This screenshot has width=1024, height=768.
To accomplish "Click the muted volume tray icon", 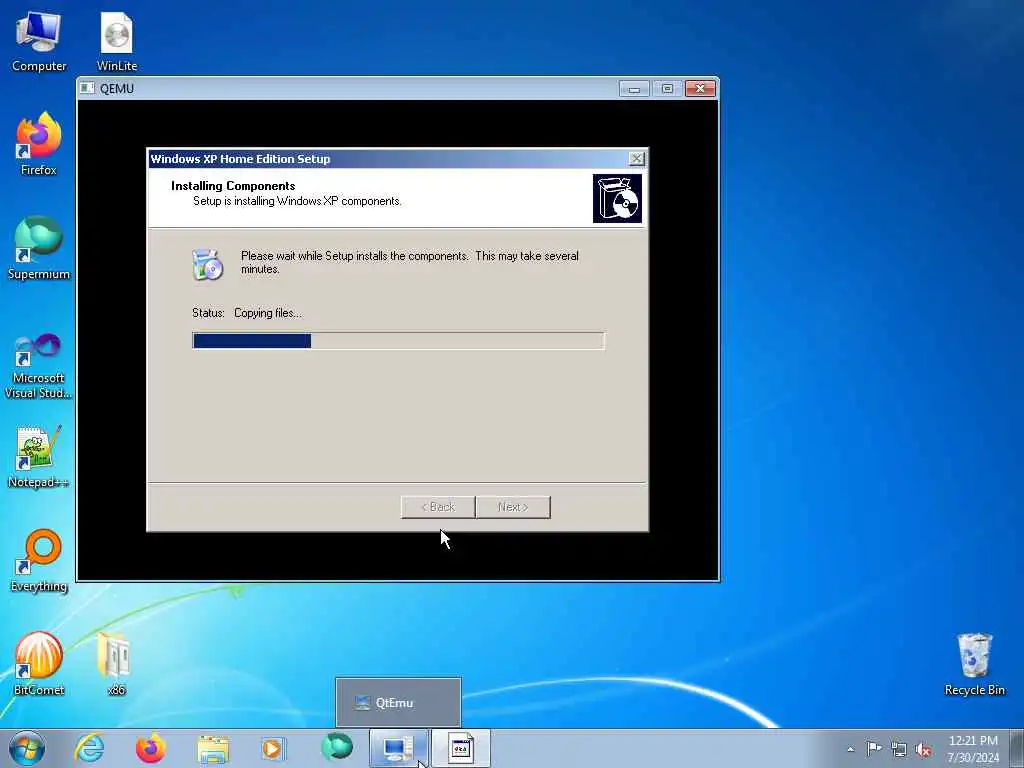I will tap(923, 749).
